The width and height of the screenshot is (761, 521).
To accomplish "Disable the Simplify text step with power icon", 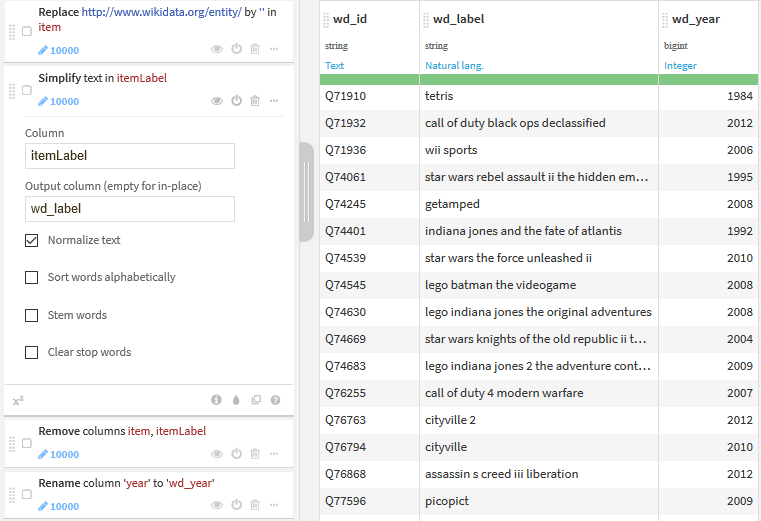I will tap(236, 101).
